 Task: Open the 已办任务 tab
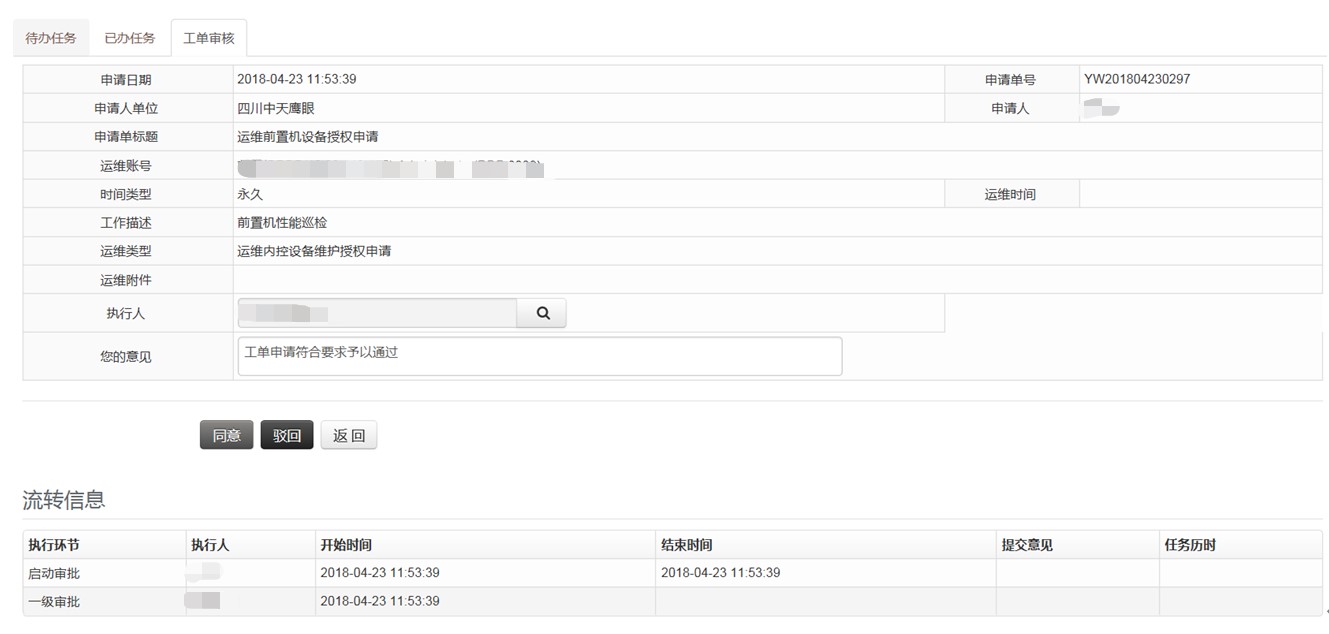click(130, 38)
